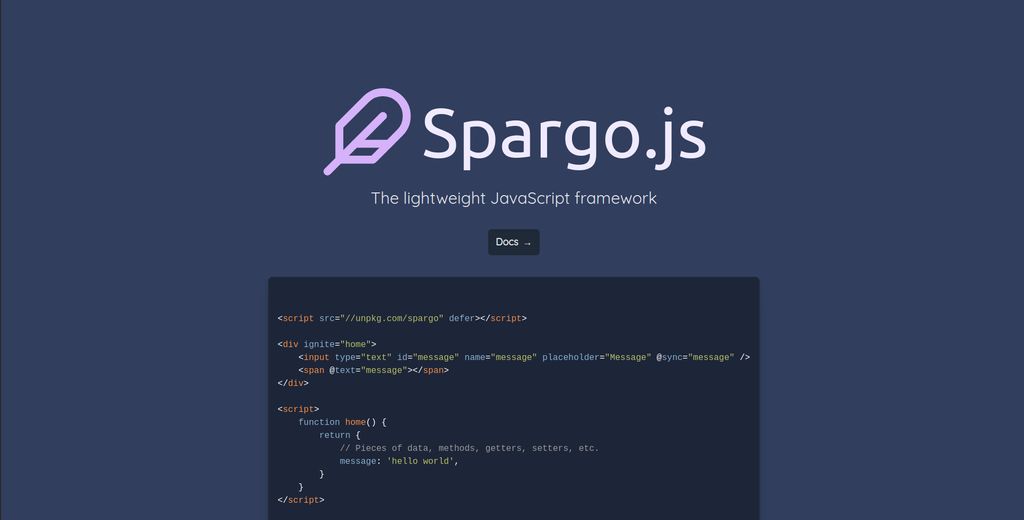Click the closing </script> tag at bottom

pos(301,500)
